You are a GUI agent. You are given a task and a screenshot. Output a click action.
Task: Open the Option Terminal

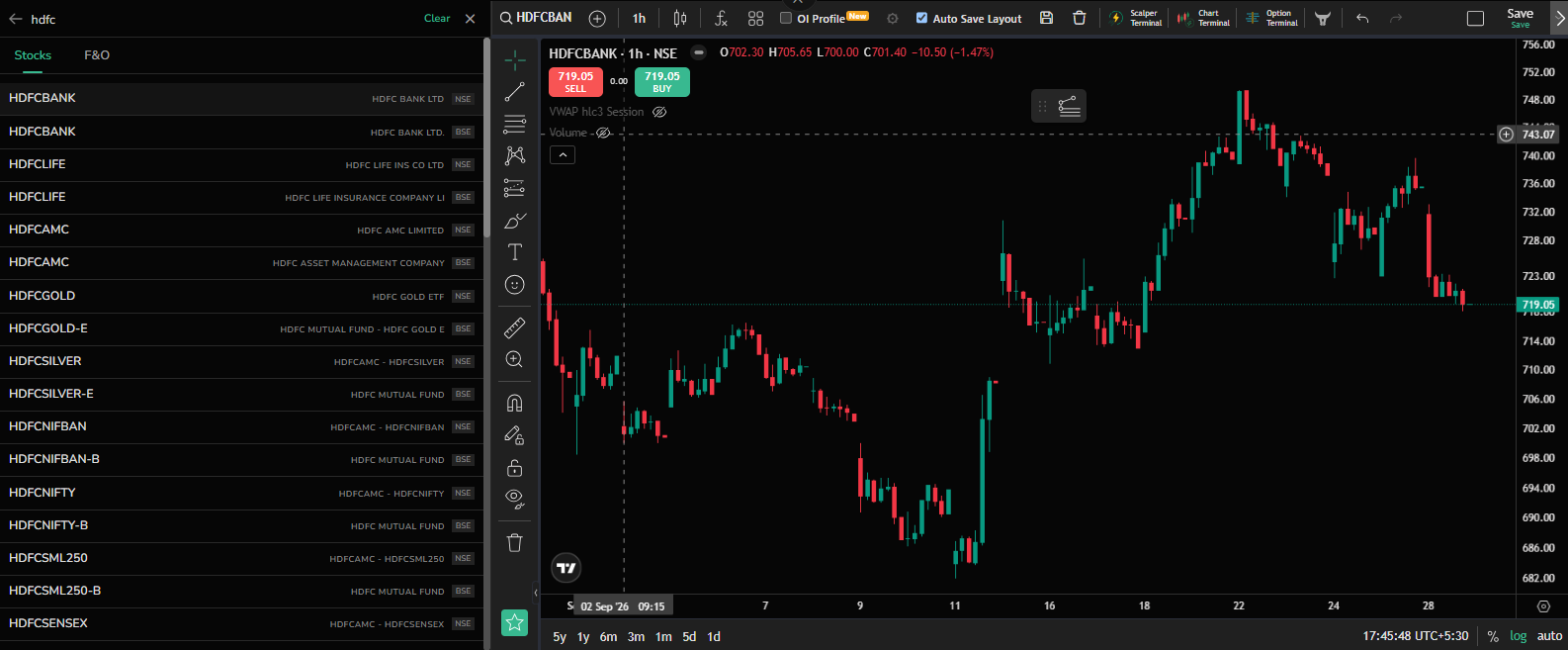[x=1271, y=18]
